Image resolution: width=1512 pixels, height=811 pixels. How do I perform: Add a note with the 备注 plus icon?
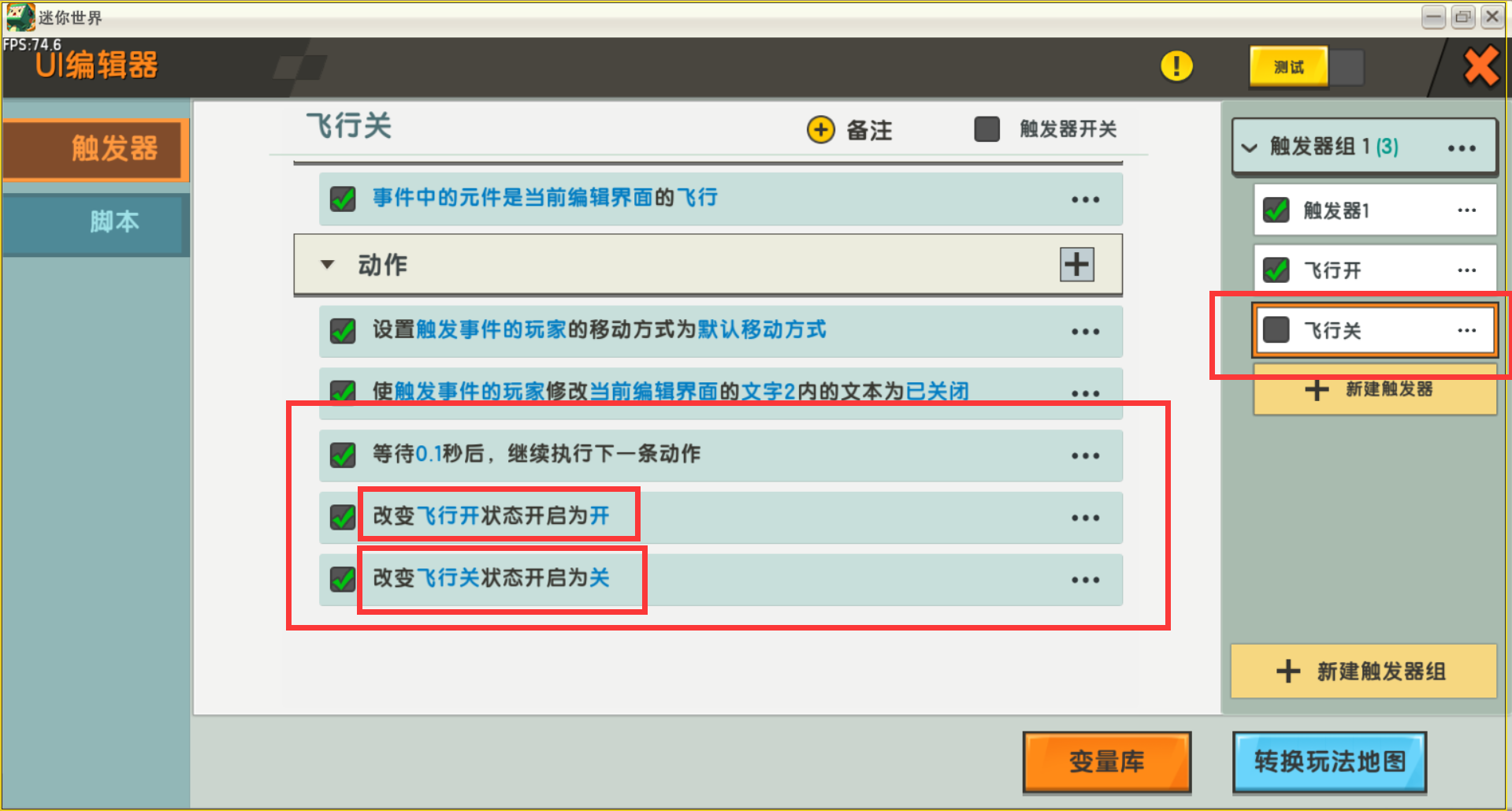[820, 129]
